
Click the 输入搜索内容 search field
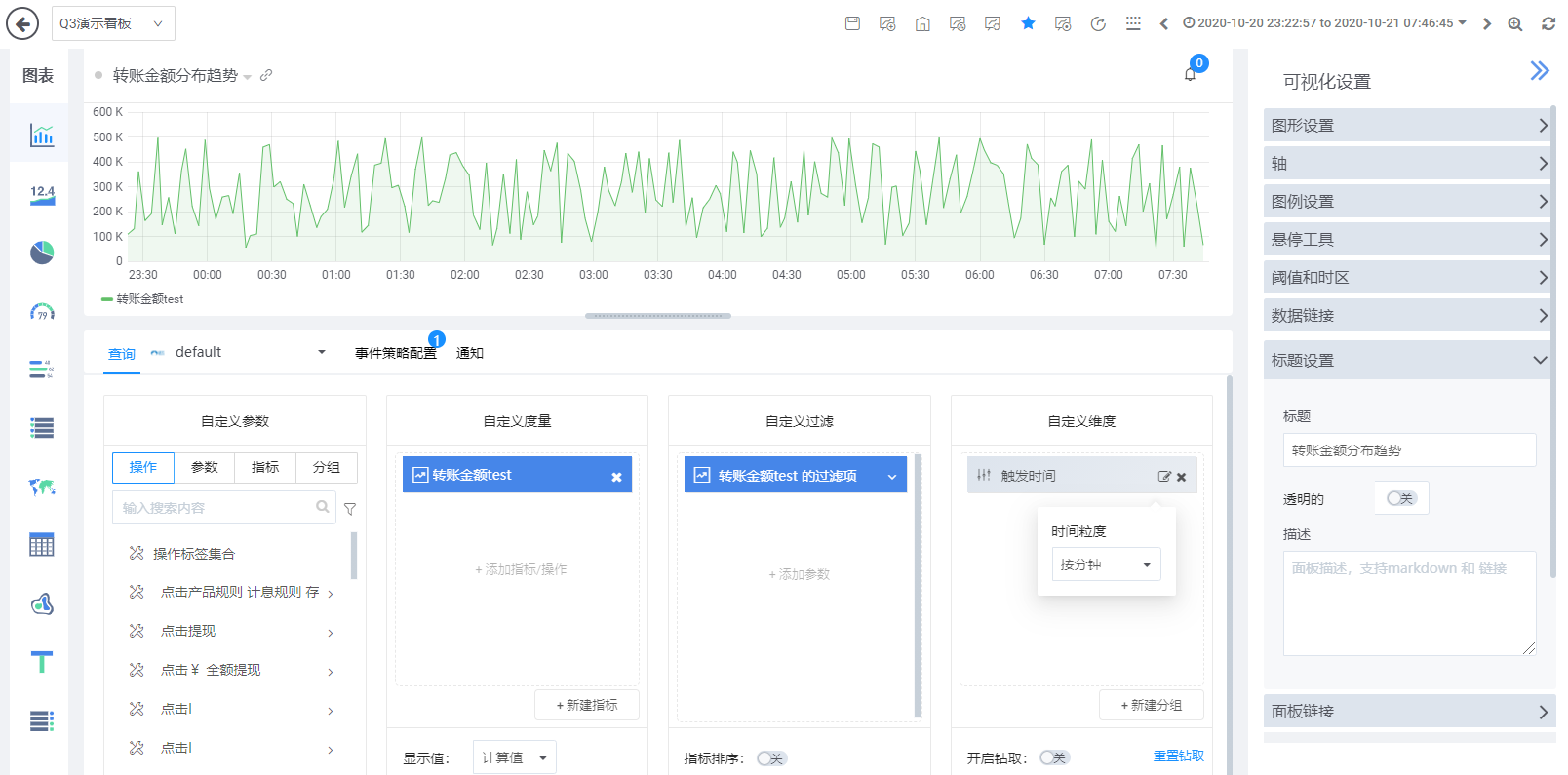pos(224,508)
